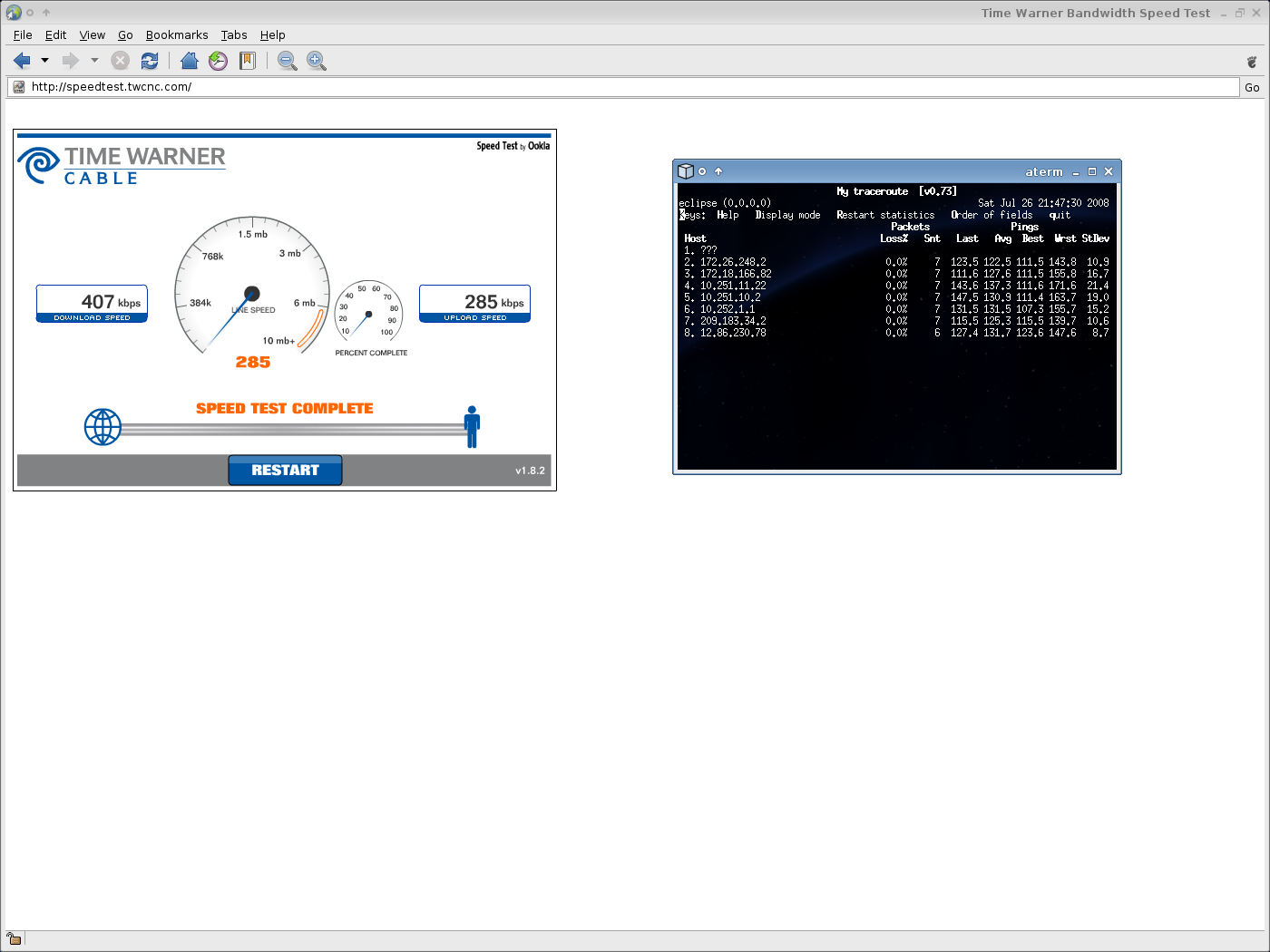Viewport: 1270px width, 952px height.
Task: Click the blue person icon in the speed test
Action: (x=472, y=427)
